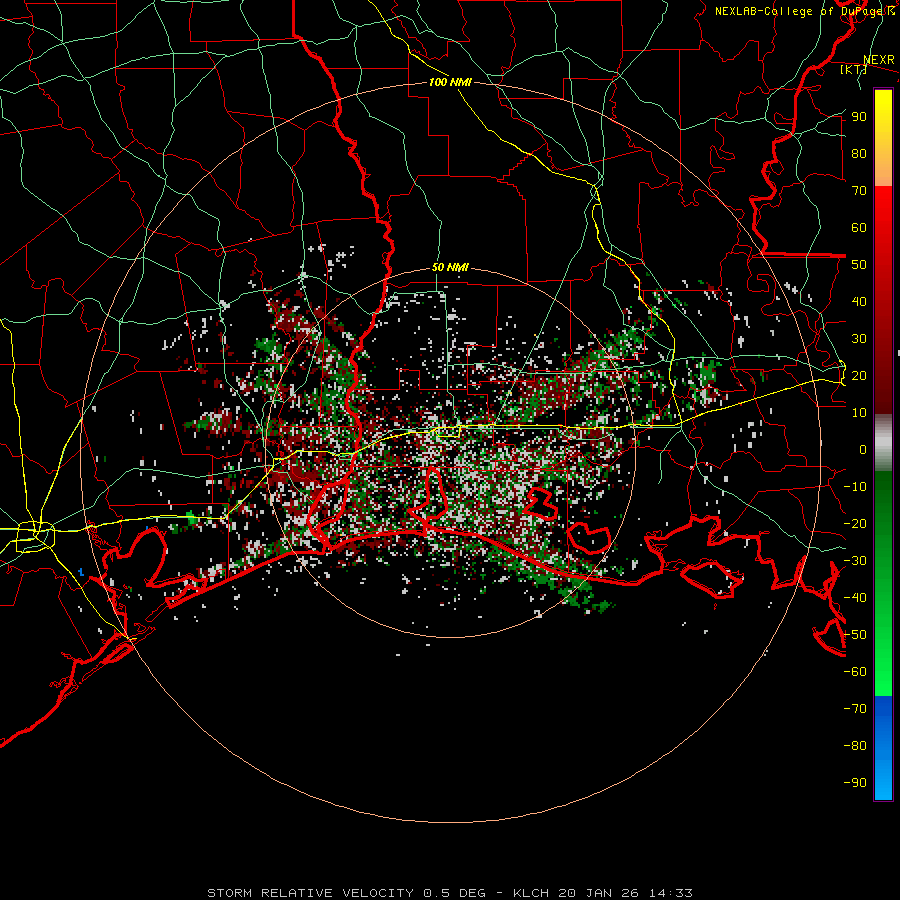The width and height of the screenshot is (900, 900).
Task: Click the [KT] units label
Action: click(x=853, y=69)
